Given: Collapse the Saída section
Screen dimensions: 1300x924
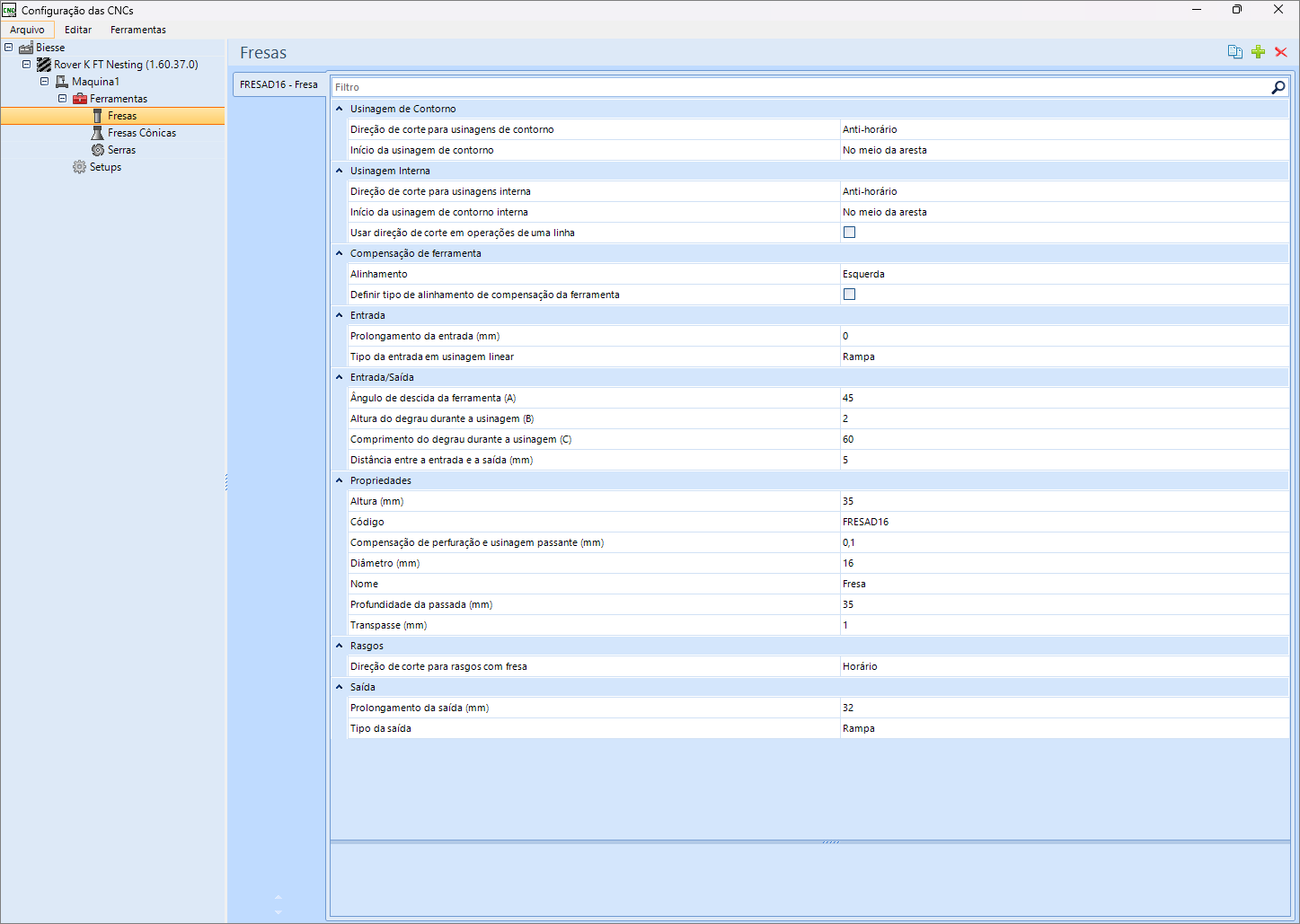Looking at the screenshot, I should pos(340,687).
